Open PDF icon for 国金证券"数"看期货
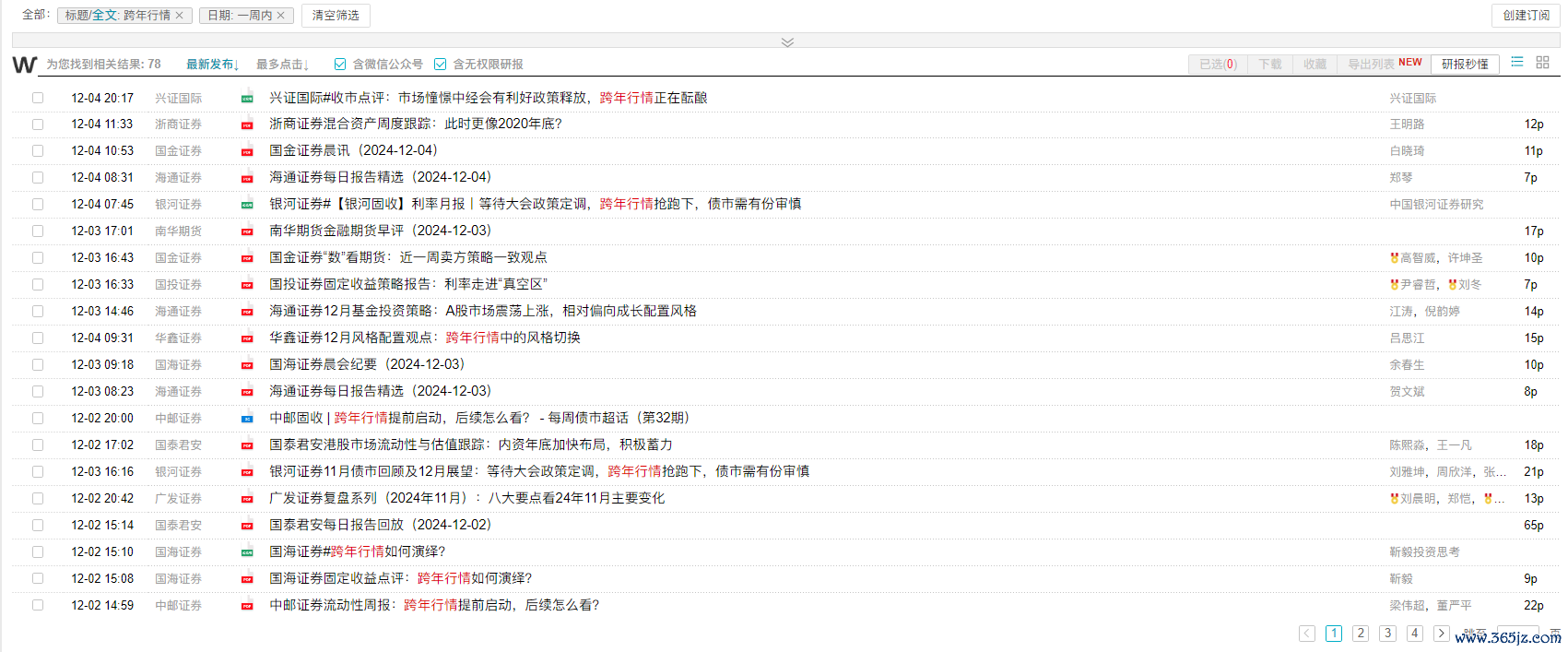 247,259
